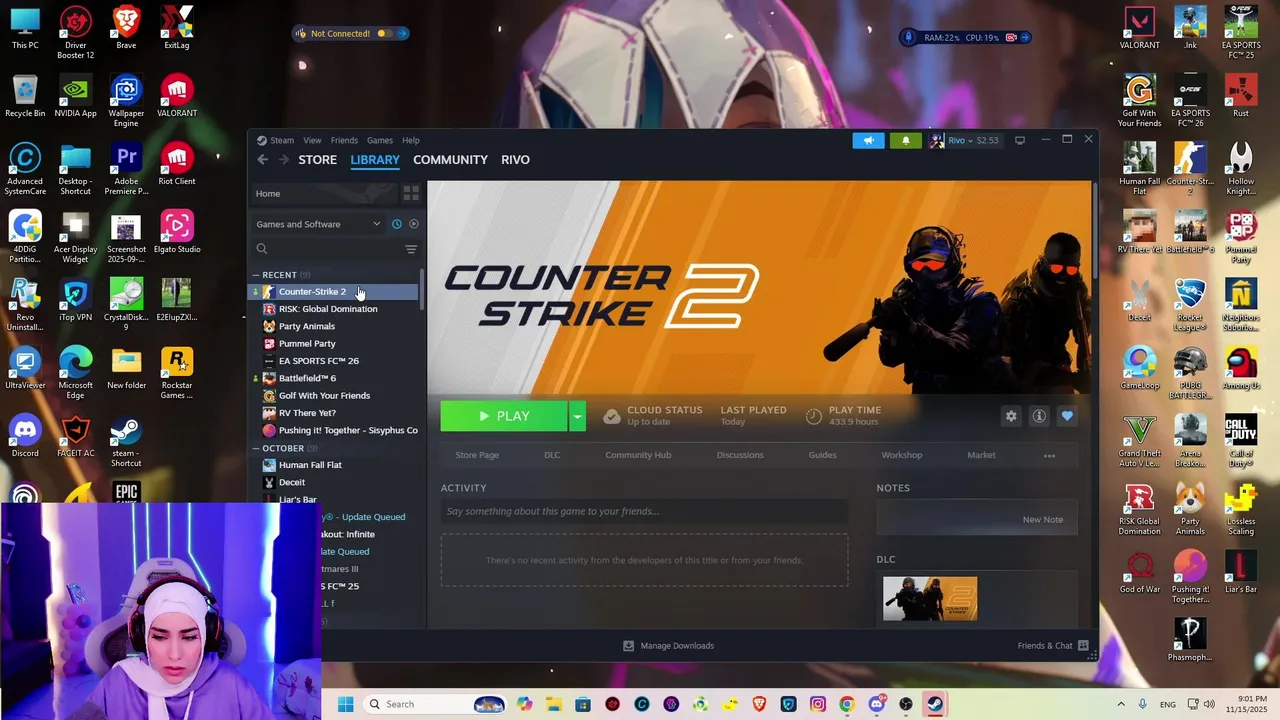
Task: Open the Games menu
Action: pos(380,140)
